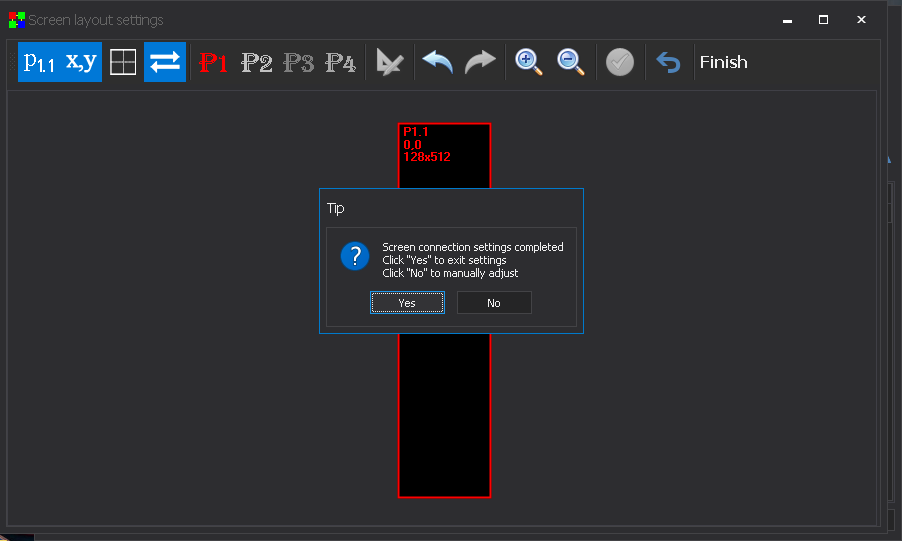This screenshot has height=541, width=902.
Task: Select the P4 port icon
Action: point(340,63)
